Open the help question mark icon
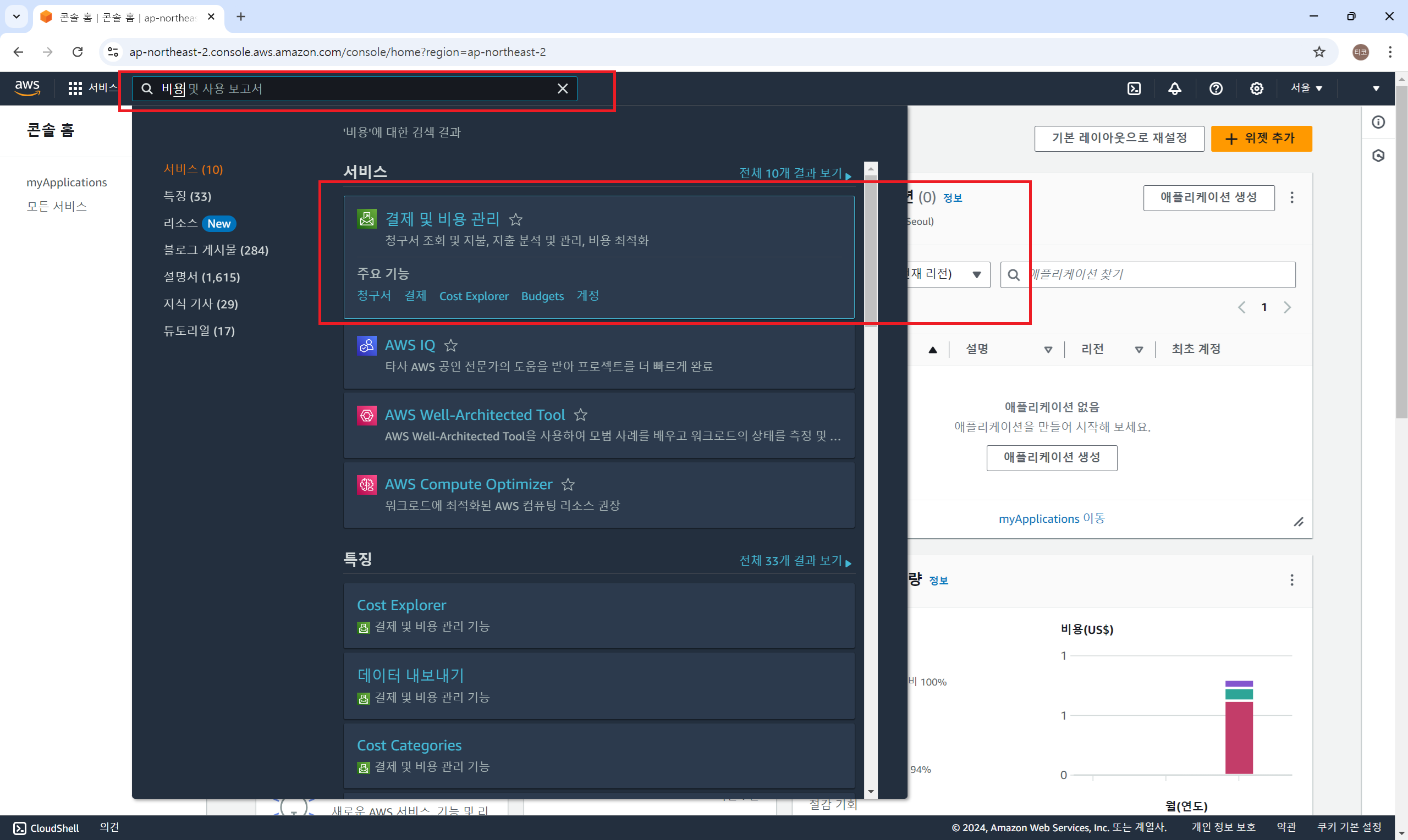The image size is (1408, 840). click(x=1215, y=89)
